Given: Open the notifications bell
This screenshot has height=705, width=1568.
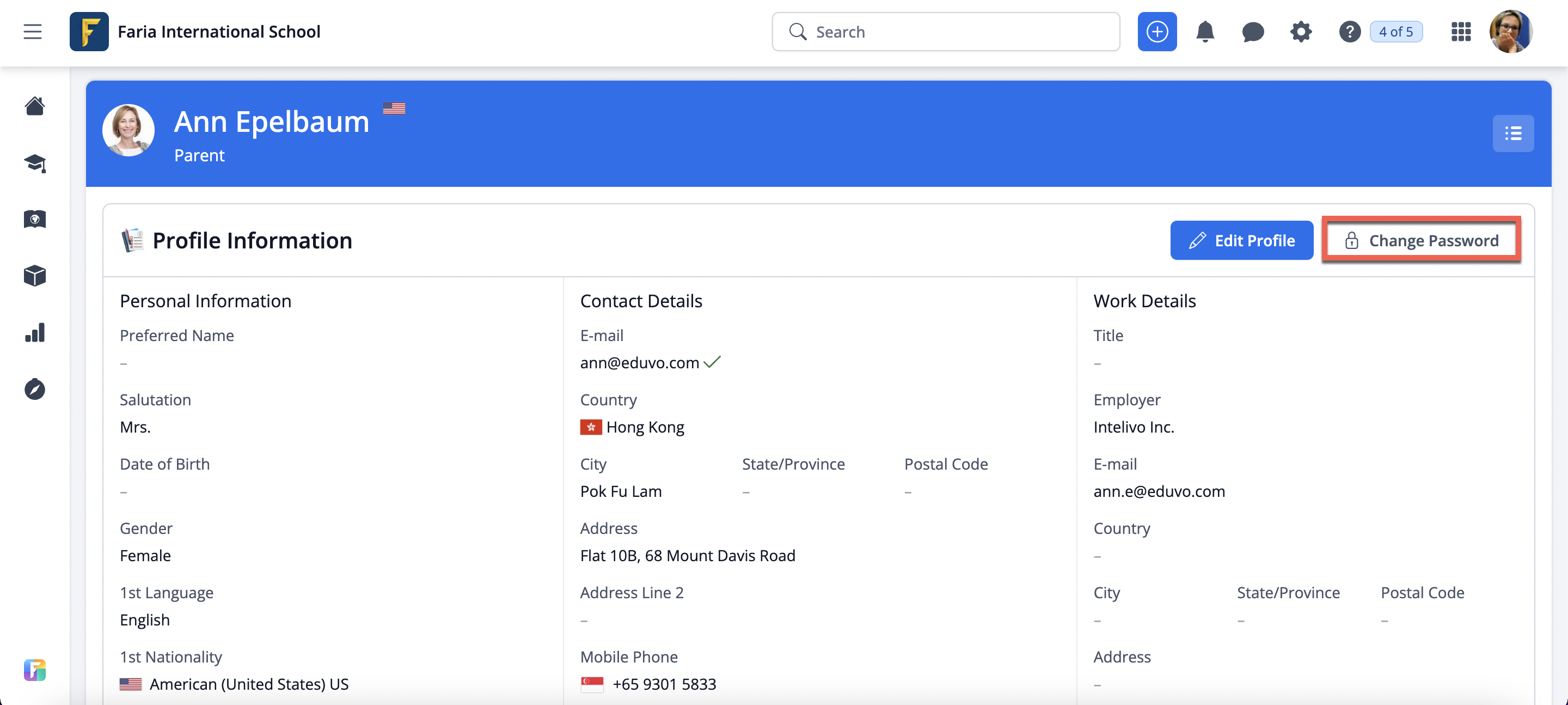Looking at the screenshot, I should click(1205, 32).
